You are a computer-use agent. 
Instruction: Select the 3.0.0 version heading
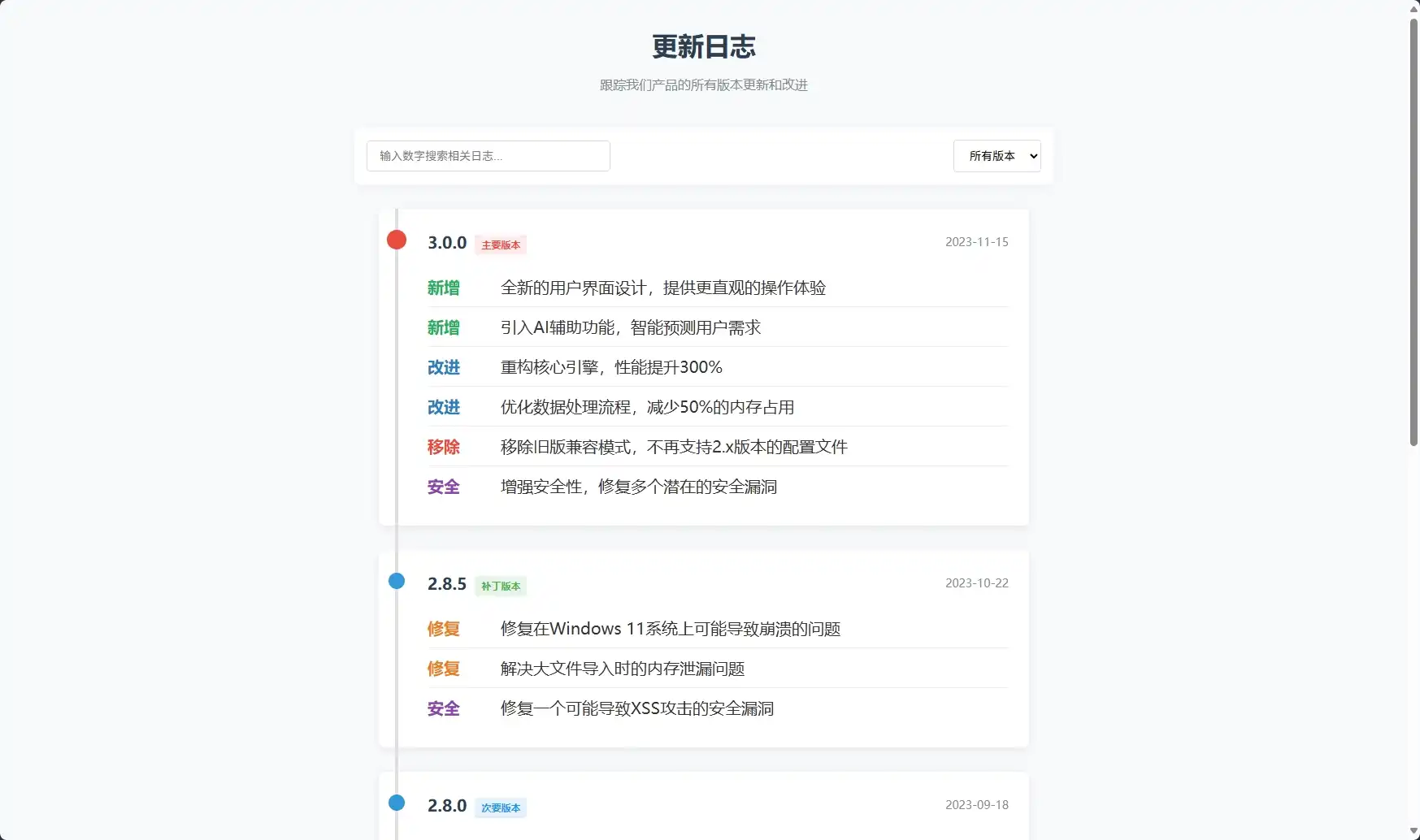click(x=447, y=243)
